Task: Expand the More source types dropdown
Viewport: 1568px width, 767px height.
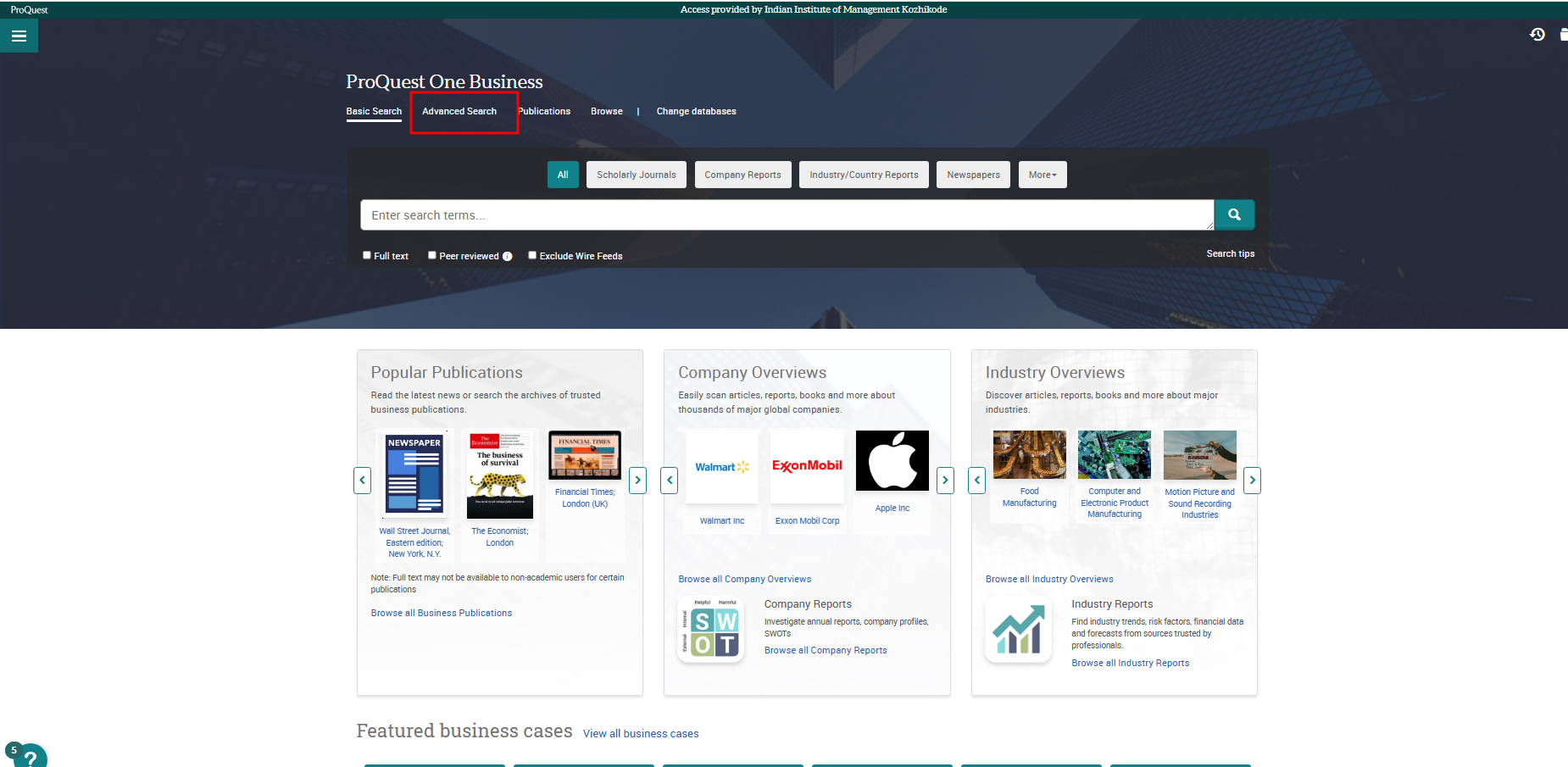Action: point(1042,175)
